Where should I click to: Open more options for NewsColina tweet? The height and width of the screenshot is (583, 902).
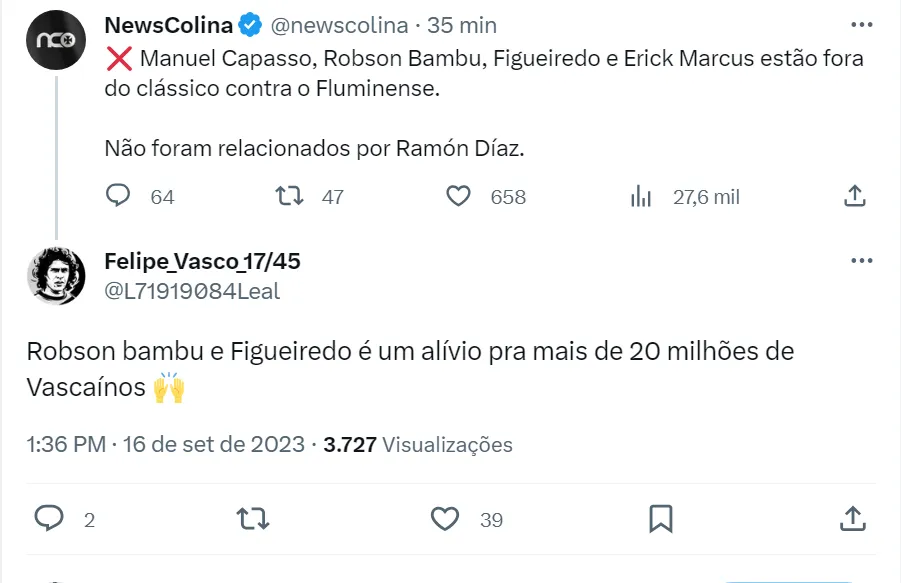(860, 25)
